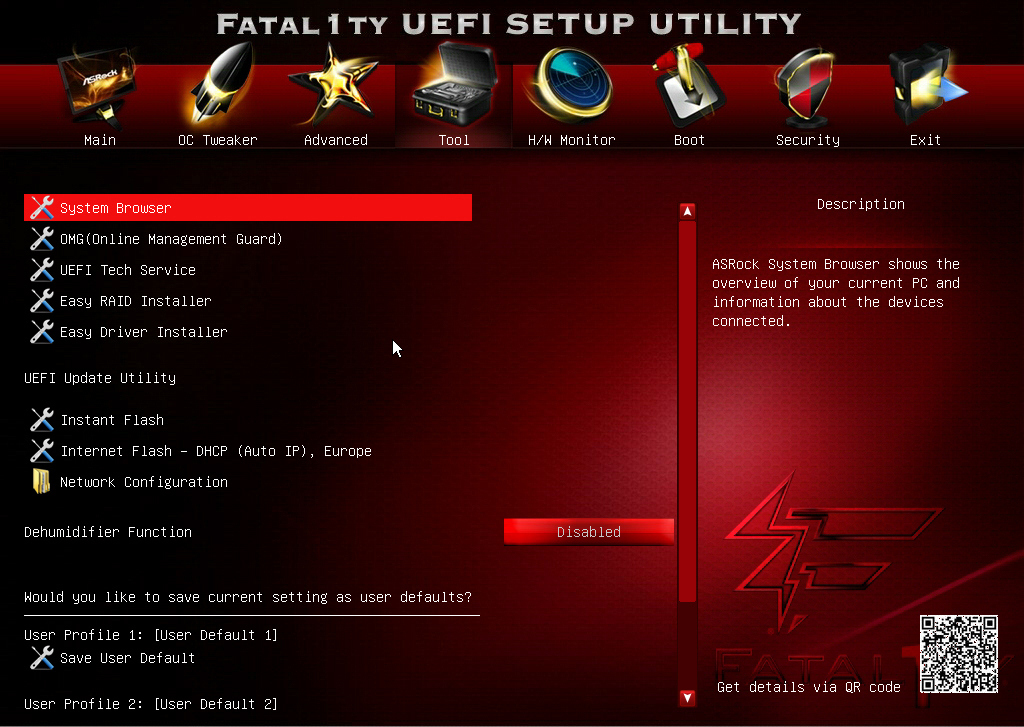Click wrench icon beside UEFI Tech Service
Screen dimensions: 1024x727
pyautogui.click(x=42, y=270)
